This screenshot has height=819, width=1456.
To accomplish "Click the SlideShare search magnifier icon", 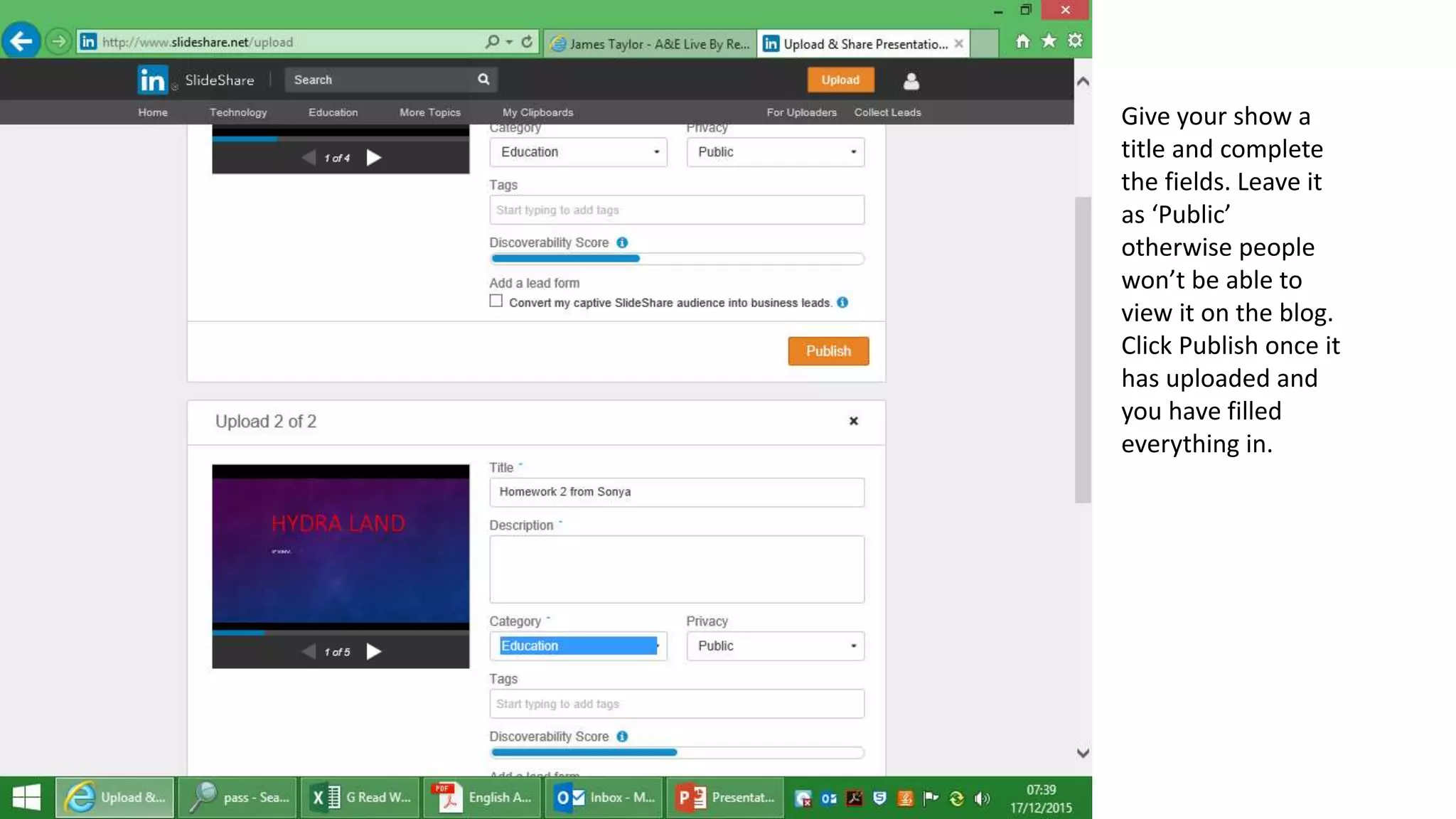I will [x=483, y=79].
